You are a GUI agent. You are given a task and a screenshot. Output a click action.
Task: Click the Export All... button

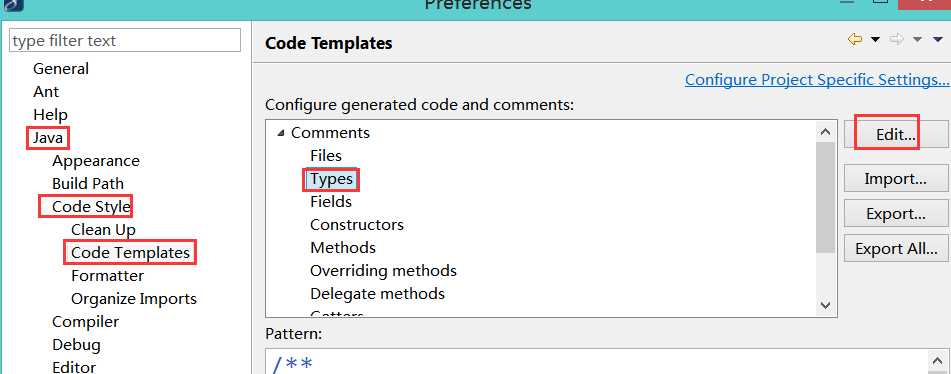coord(896,249)
